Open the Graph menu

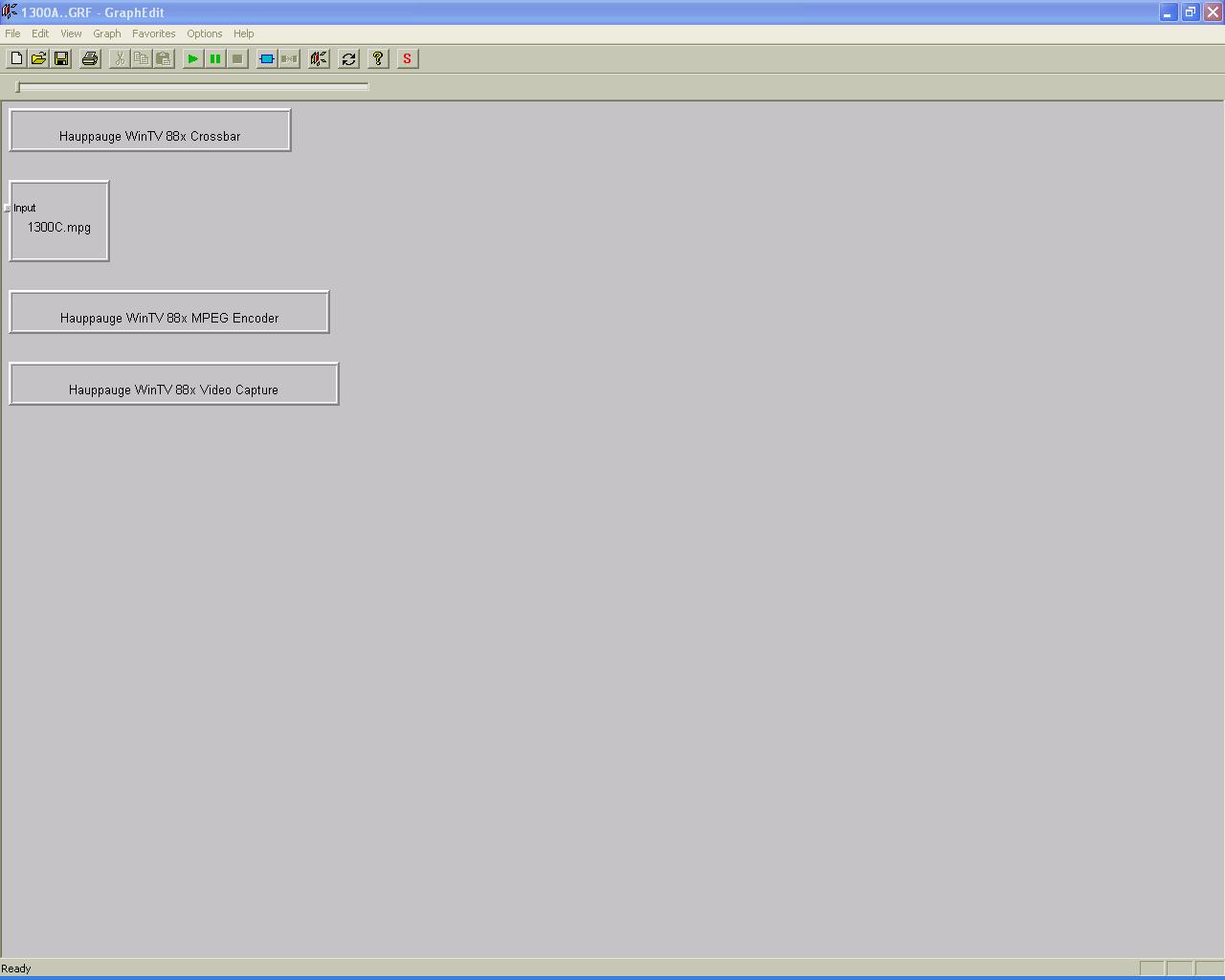click(106, 33)
